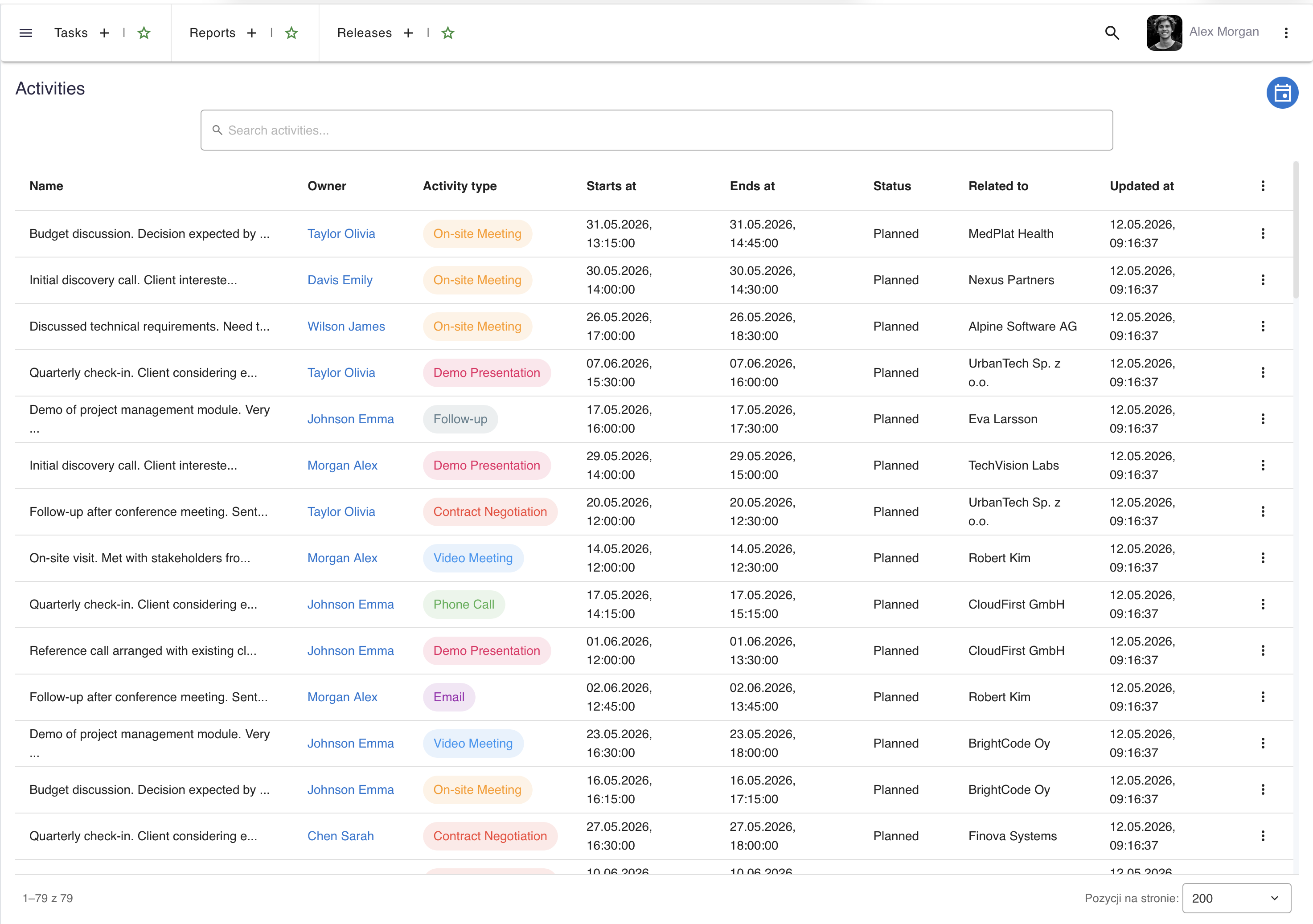
Task: Sort by Starts at column header
Action: [x=611, y=186]
